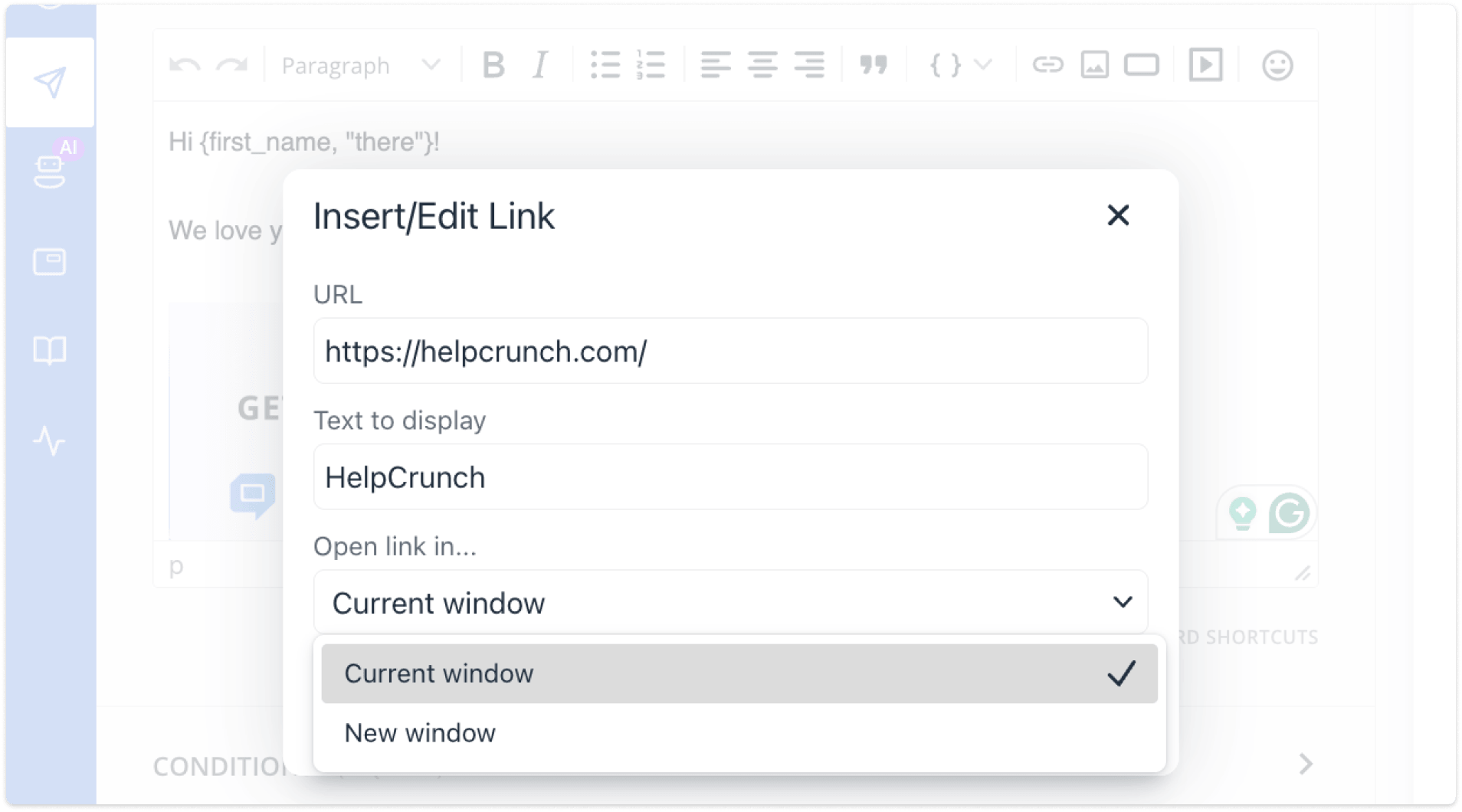Image resolution: width=1462 pixels, height=812 pixels.
Task: Click the URL input field
Action: click(730, 351)
